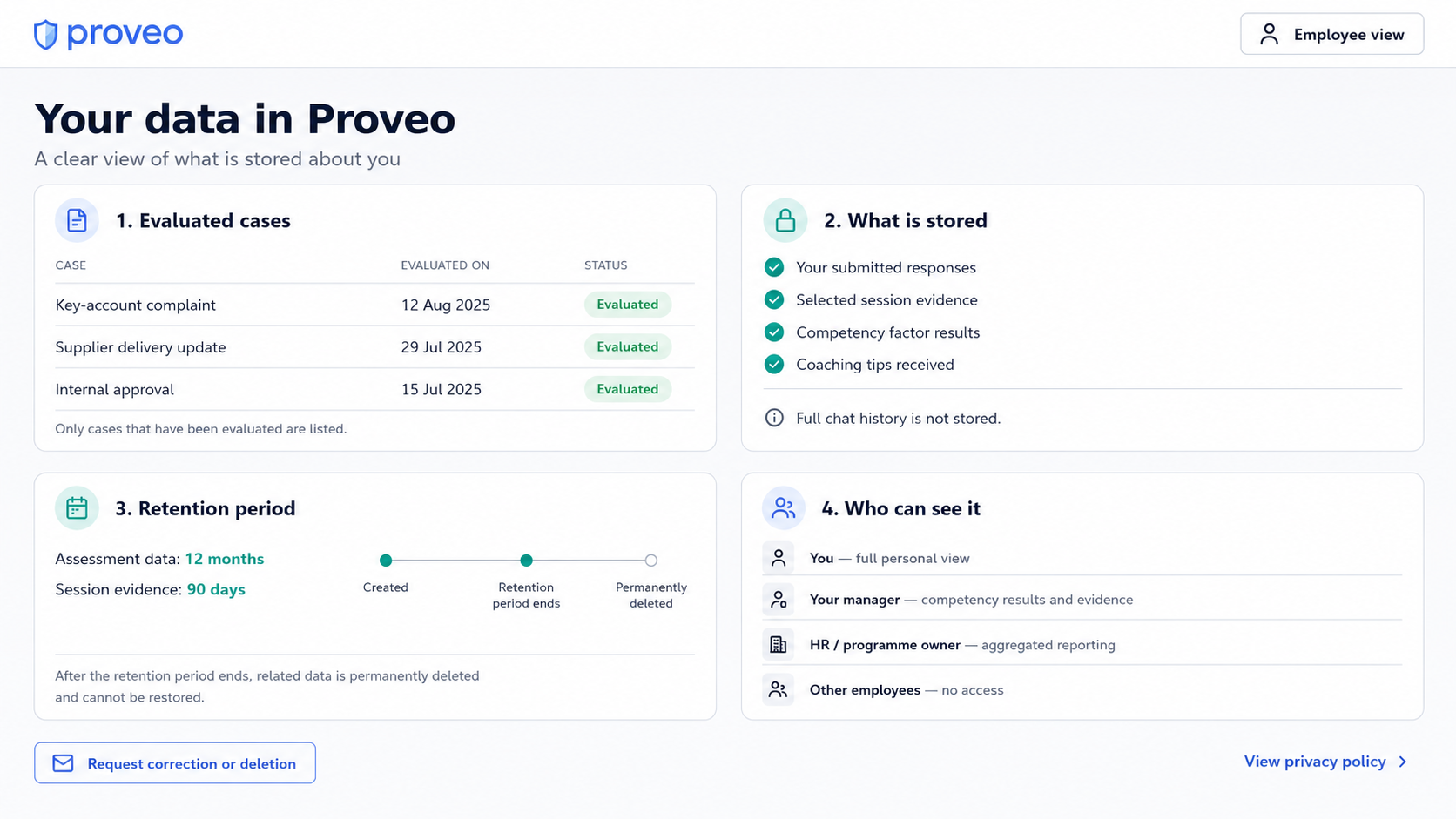Click the building icon in HR / programme owner row
Screen dimensions: 1456x819
pyautogui.click(x=779, y=645)
